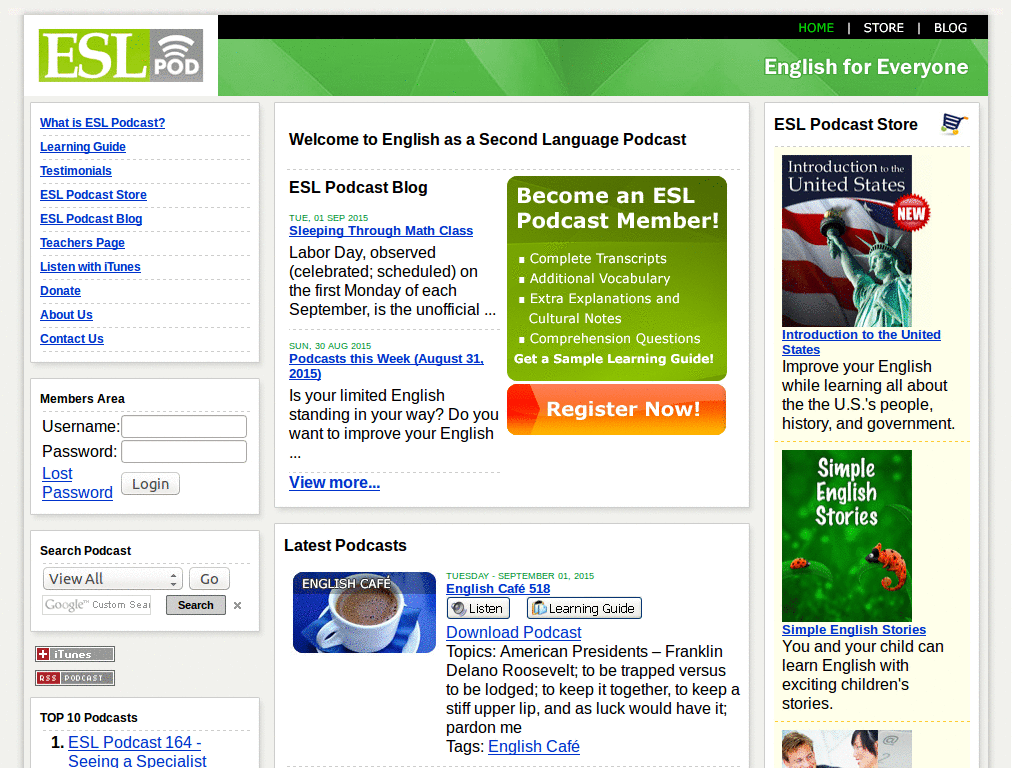The image size is (1024, 768).
Task: Open the shopping cart icon
Action: [953, 123]
